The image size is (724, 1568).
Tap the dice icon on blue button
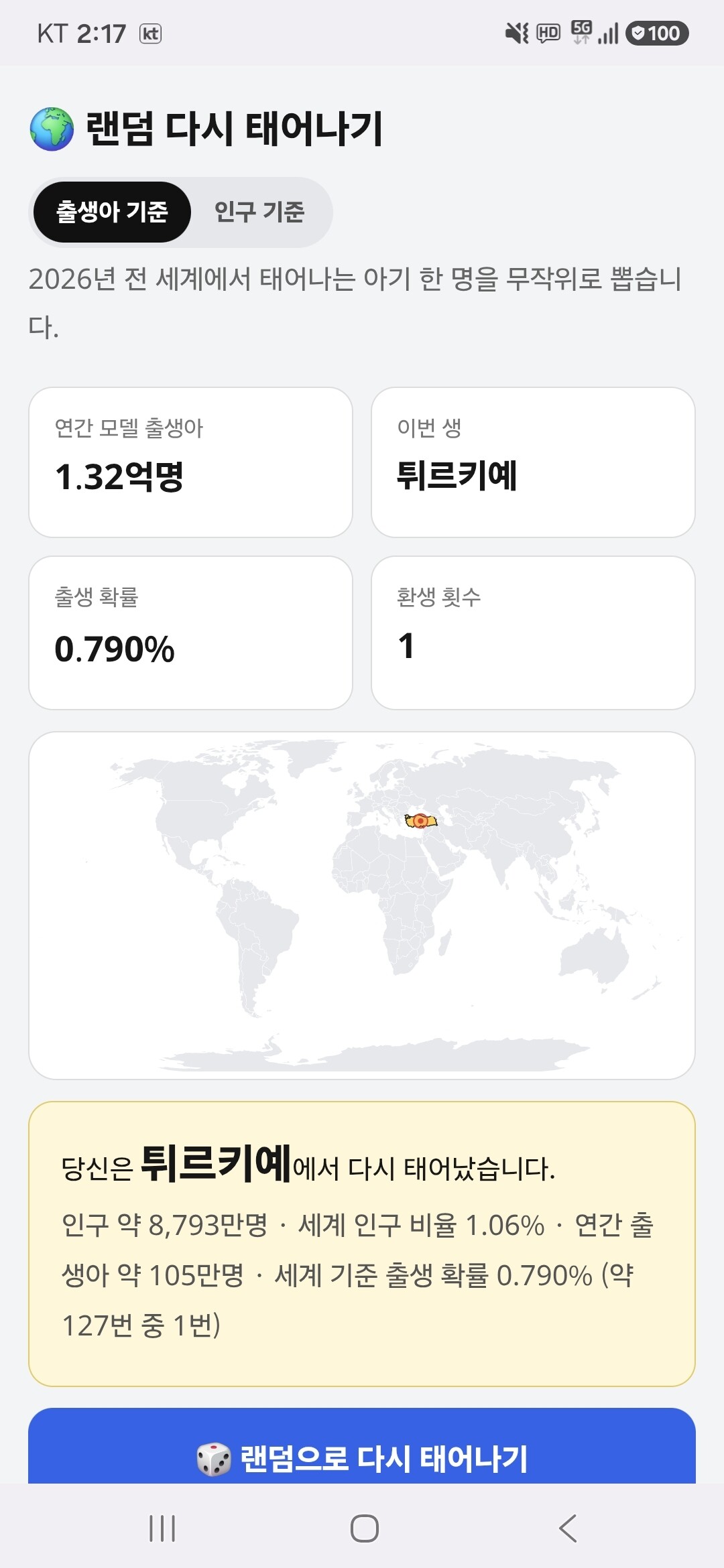pos(214,1459)
